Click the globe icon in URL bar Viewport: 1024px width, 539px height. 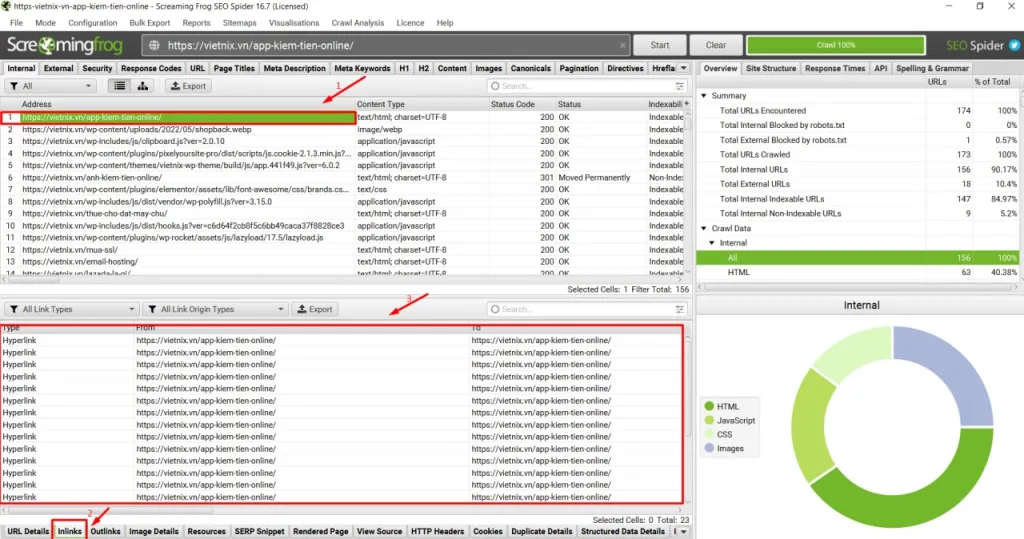(x=154, y=45)
